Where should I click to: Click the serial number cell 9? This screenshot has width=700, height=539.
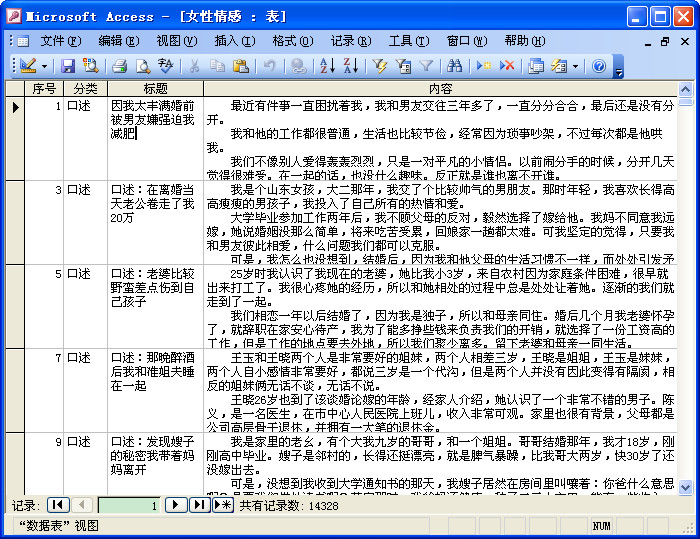pyautogui.click(x=44, y=464)
